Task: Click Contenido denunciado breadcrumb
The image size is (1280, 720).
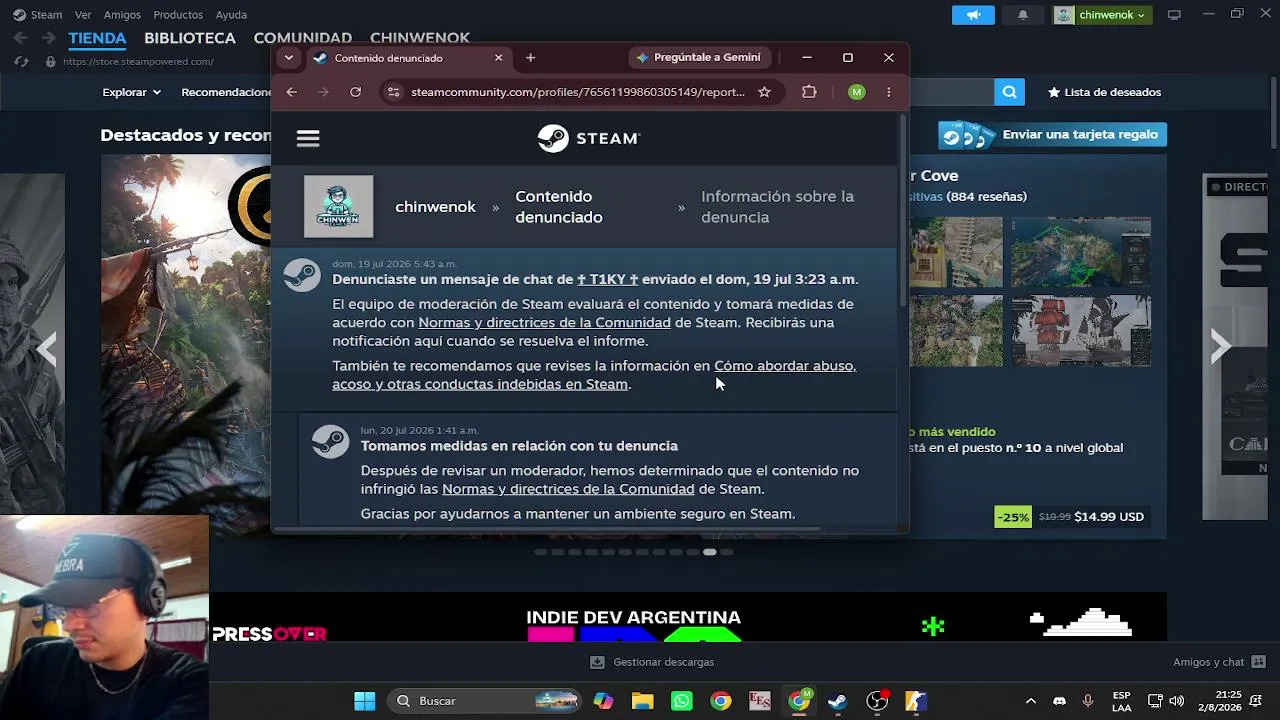Action: [558, 207]
